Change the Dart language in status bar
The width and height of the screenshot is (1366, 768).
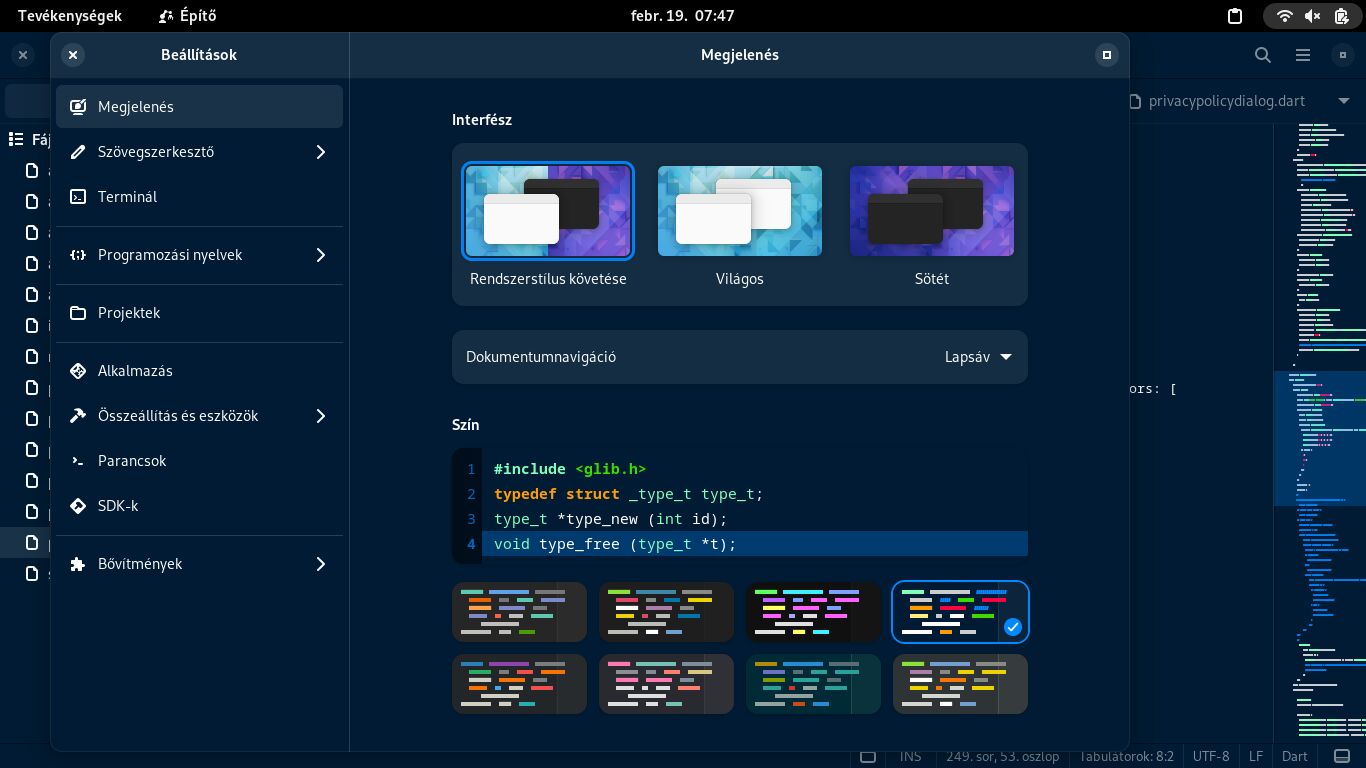(x=1295, y=756)
